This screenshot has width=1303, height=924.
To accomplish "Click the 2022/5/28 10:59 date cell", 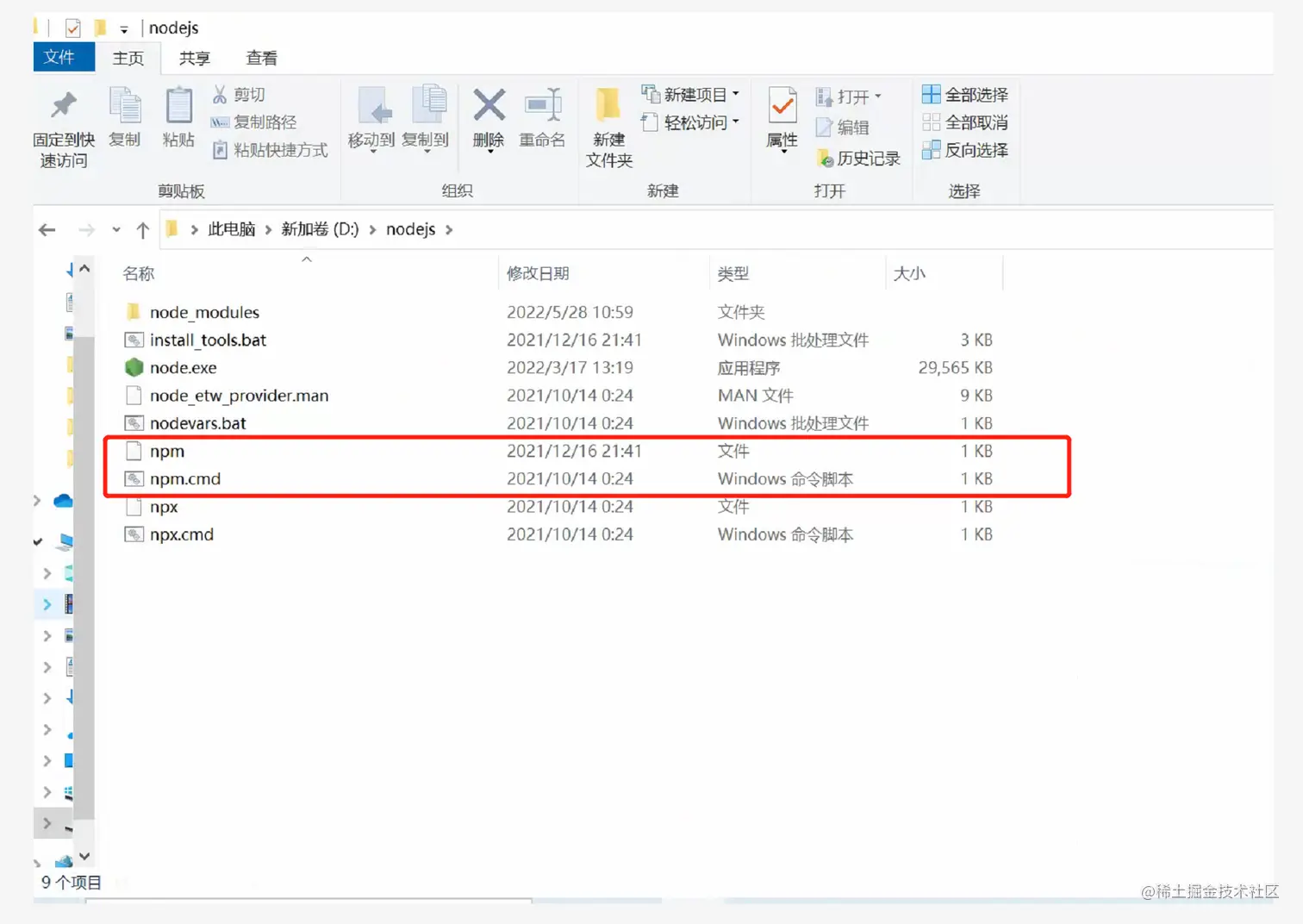I will (570, 311).
